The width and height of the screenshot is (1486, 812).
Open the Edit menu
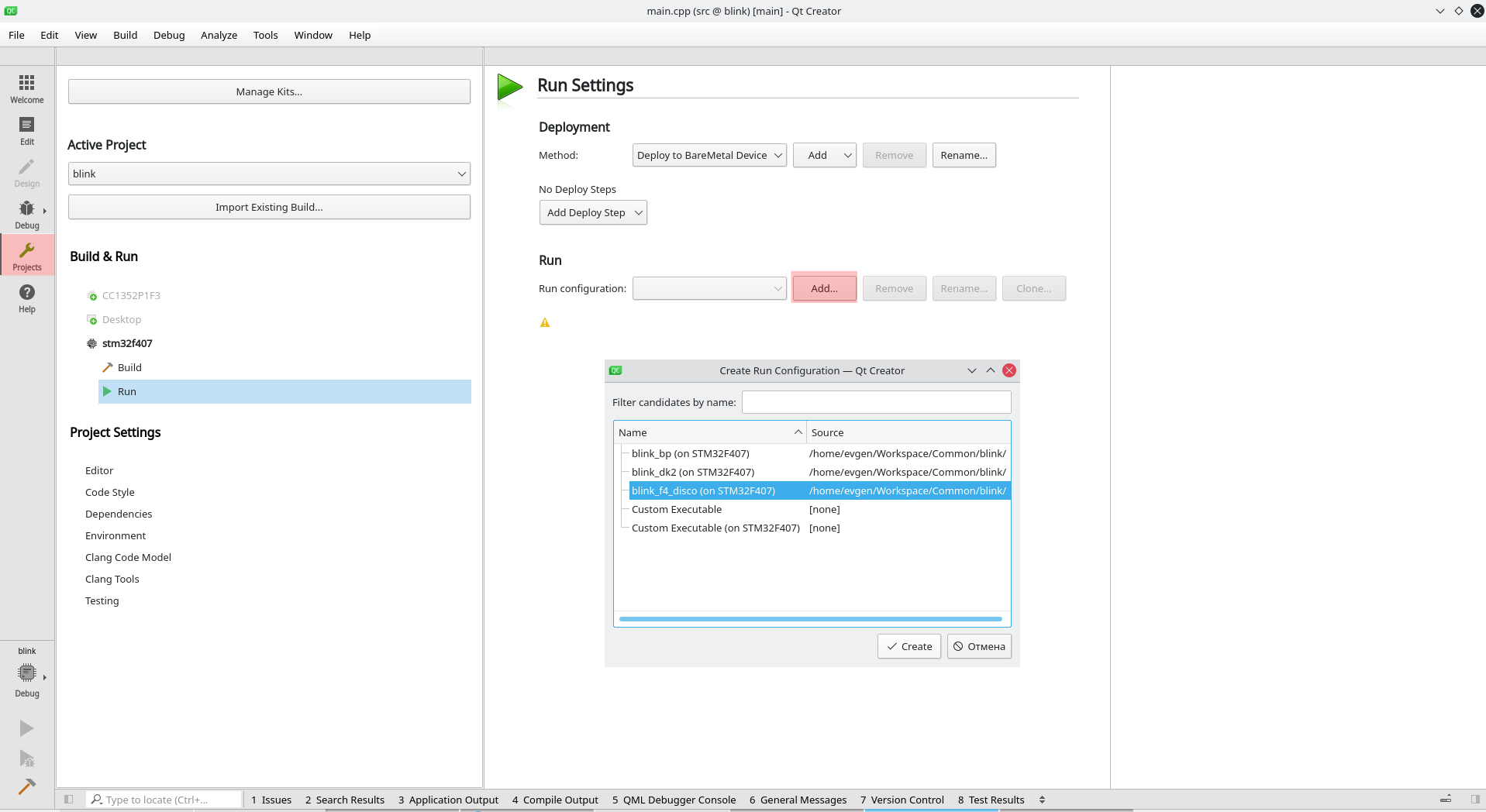[x=50, y=35]
